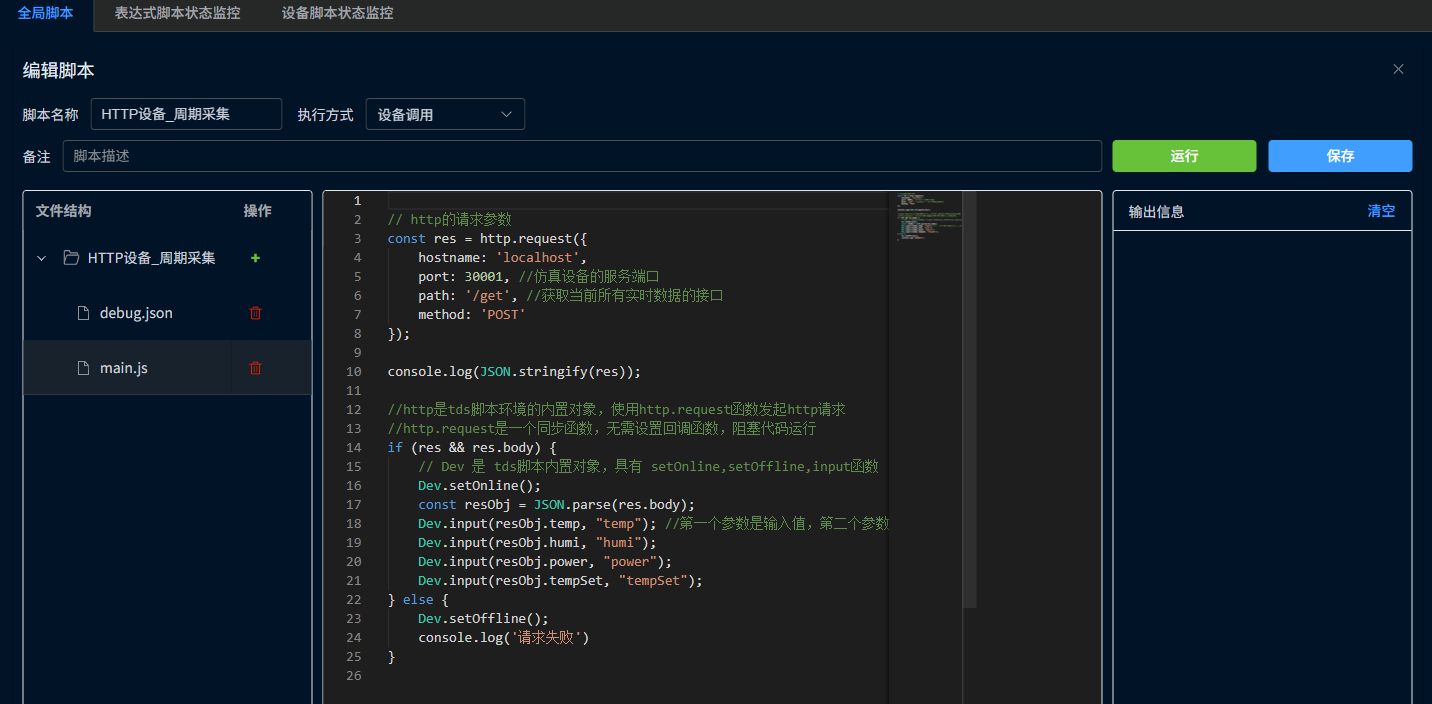Collapse the HTTP设备_周期采集 folder chevron
Screen dimensions: 1432x704
(41, 258)
